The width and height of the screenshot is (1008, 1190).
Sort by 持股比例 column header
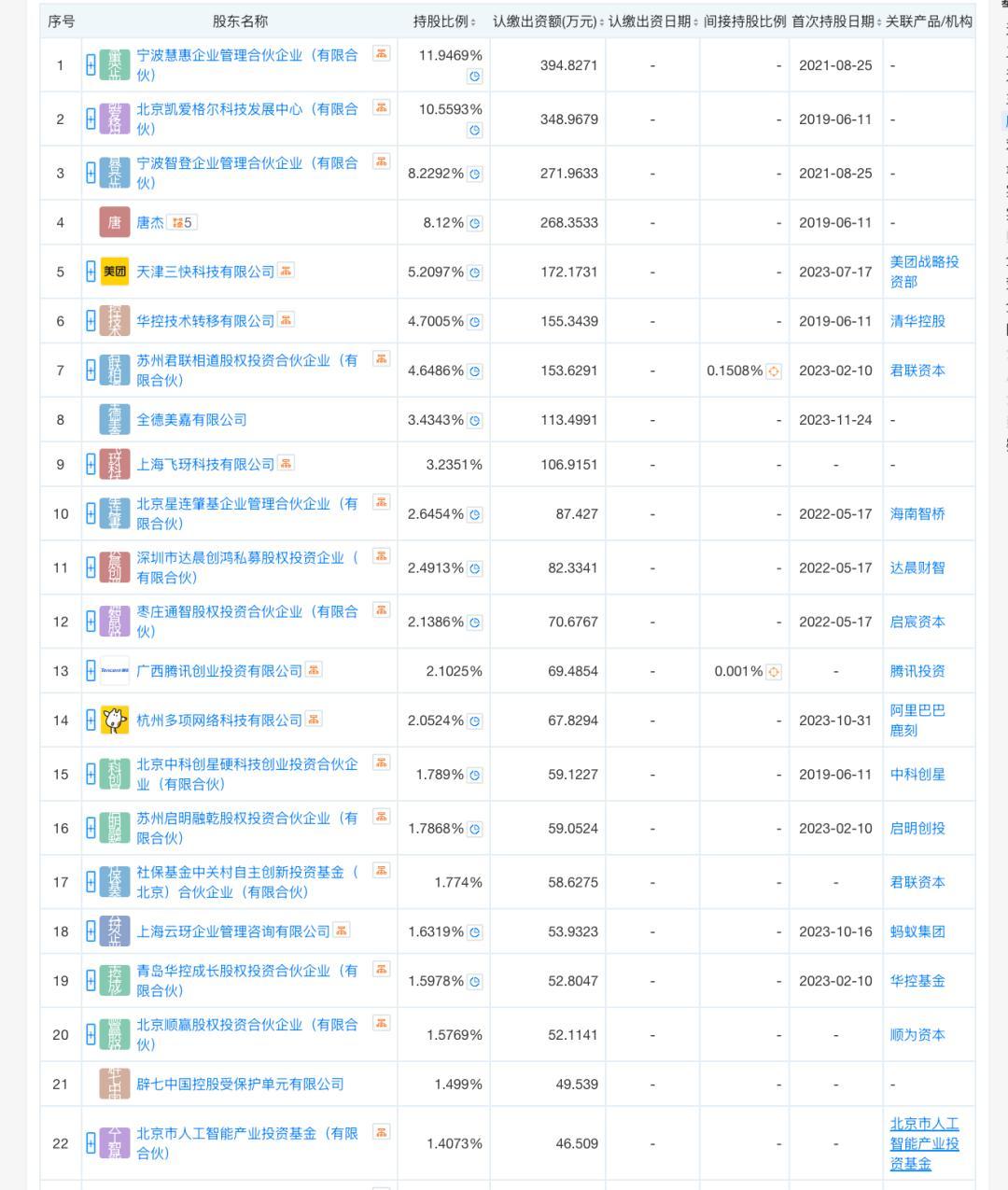[x=444, y=21]
